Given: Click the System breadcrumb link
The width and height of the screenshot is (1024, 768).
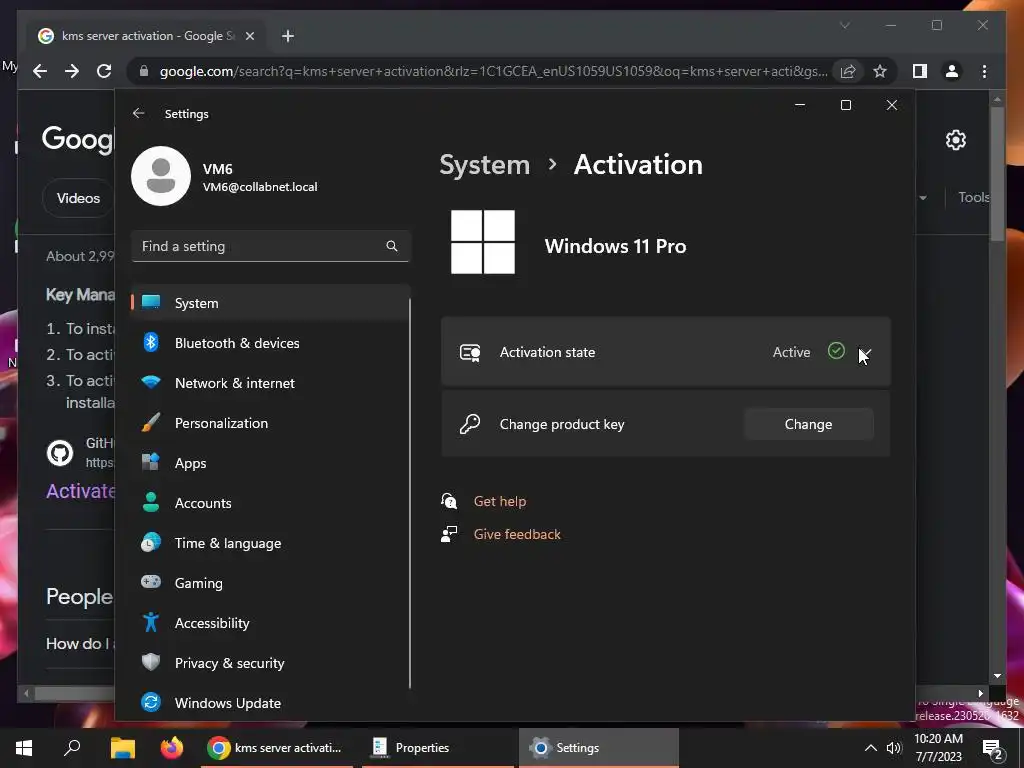Looking at the screenshot, I should (x=485, y=165).
